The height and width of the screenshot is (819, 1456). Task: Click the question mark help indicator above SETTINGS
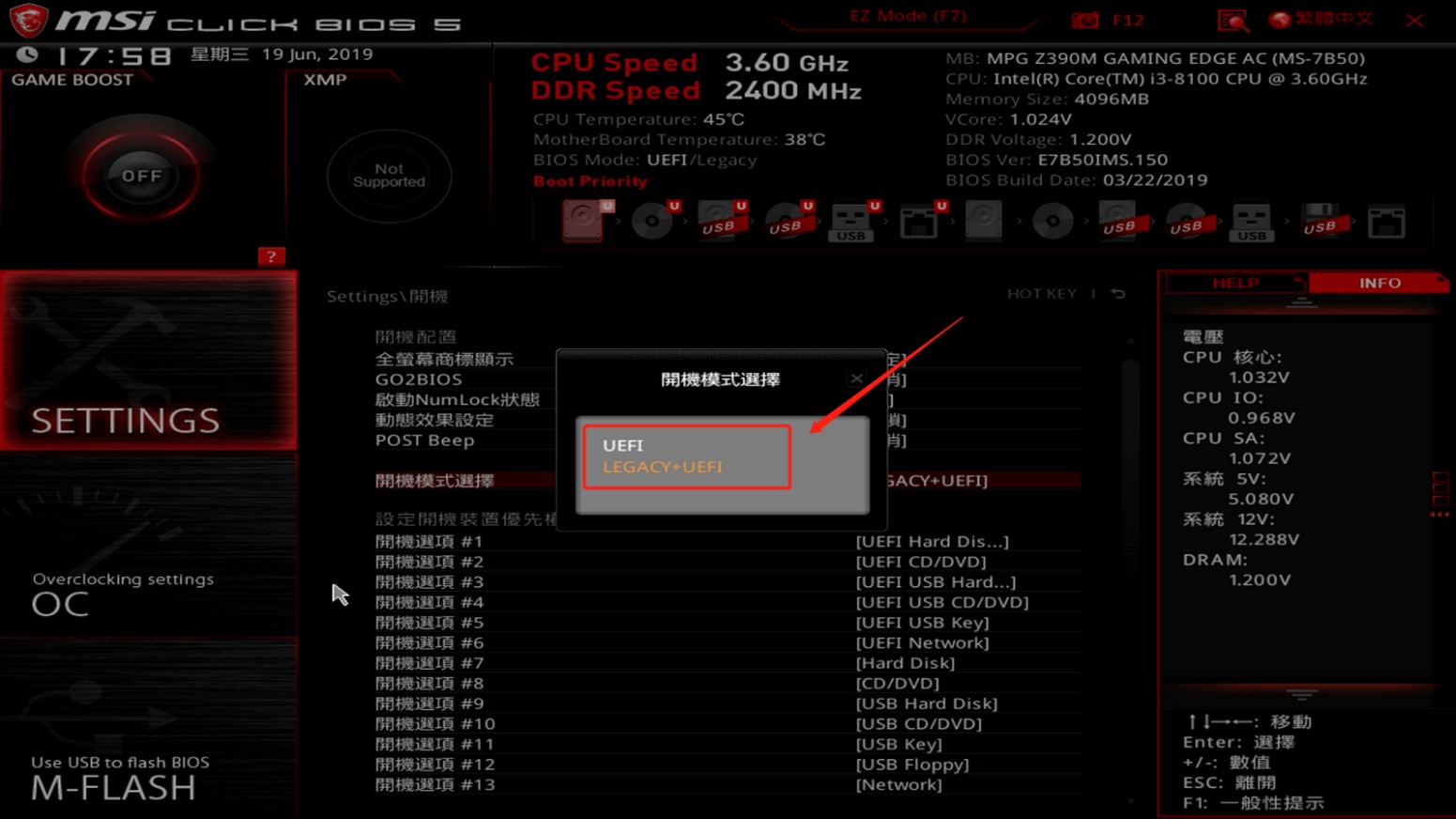(x=271, y=255)
